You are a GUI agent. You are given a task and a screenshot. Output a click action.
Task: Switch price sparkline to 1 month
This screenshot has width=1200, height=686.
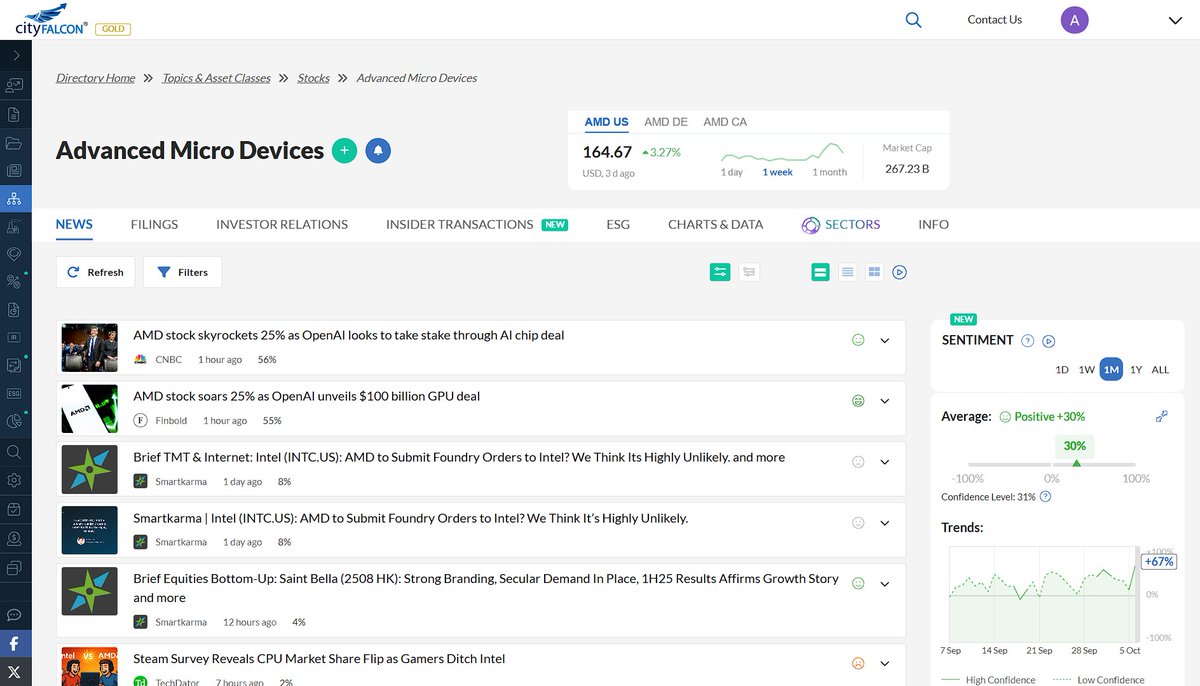click(x=829, y=172)
